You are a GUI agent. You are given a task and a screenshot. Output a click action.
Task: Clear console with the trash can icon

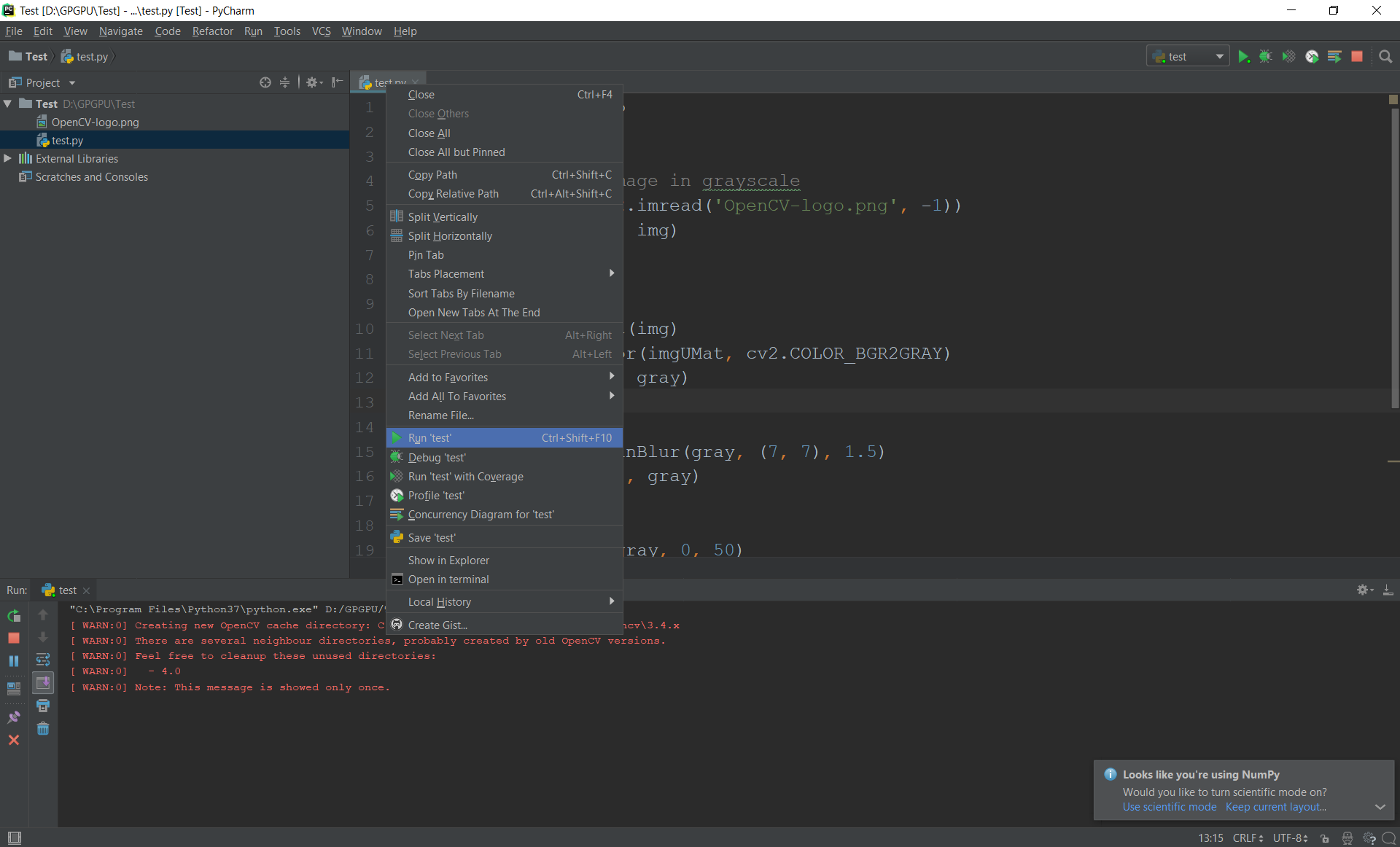43,729
